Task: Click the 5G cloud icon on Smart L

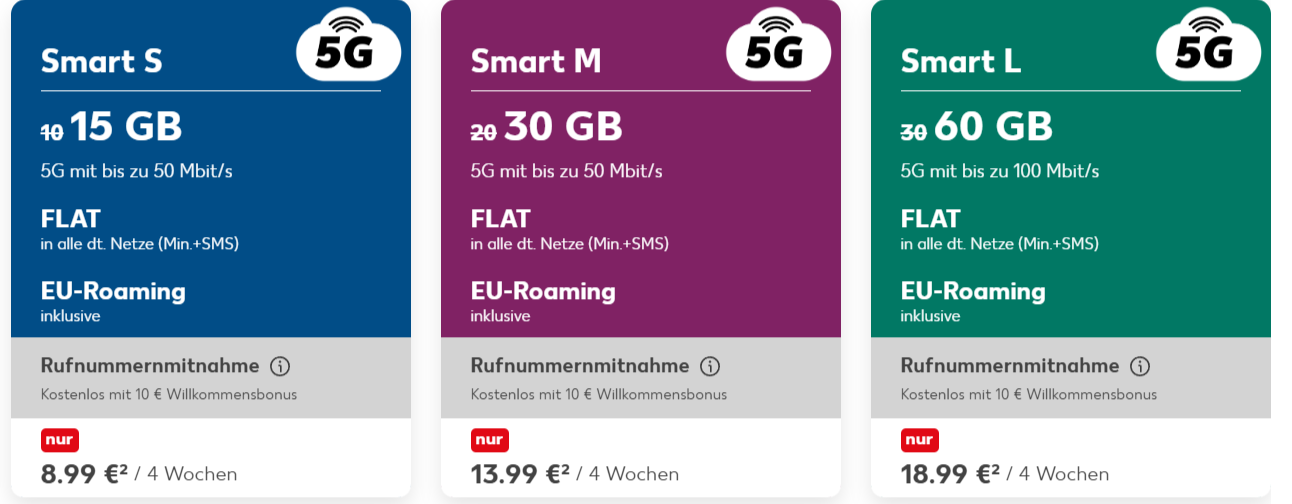Action: tap(1208, 46)
